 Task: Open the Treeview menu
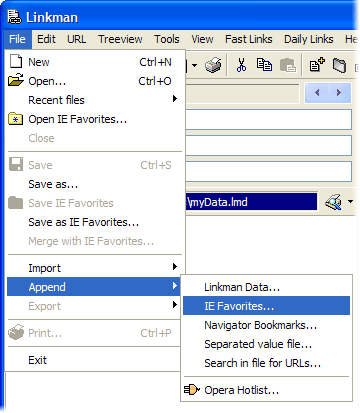tap(120, 39)
